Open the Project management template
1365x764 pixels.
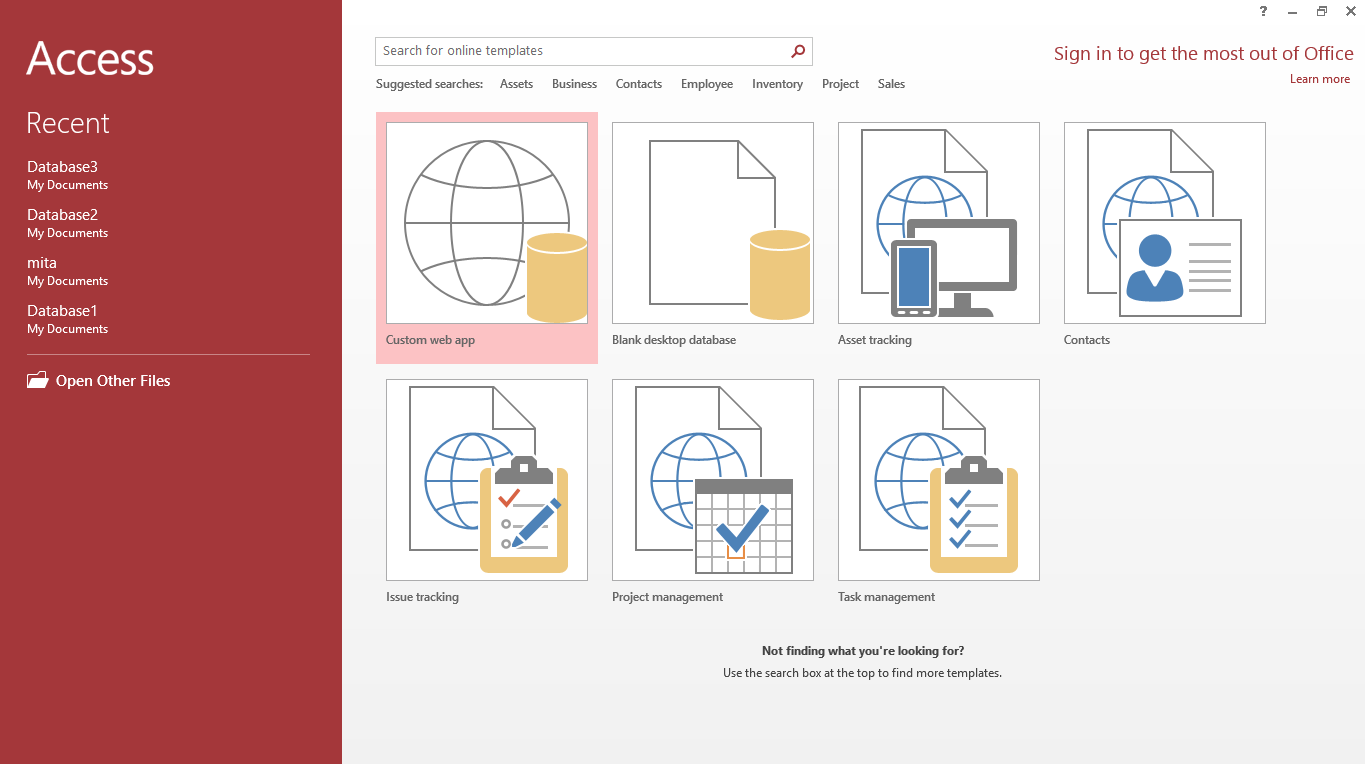713,480
